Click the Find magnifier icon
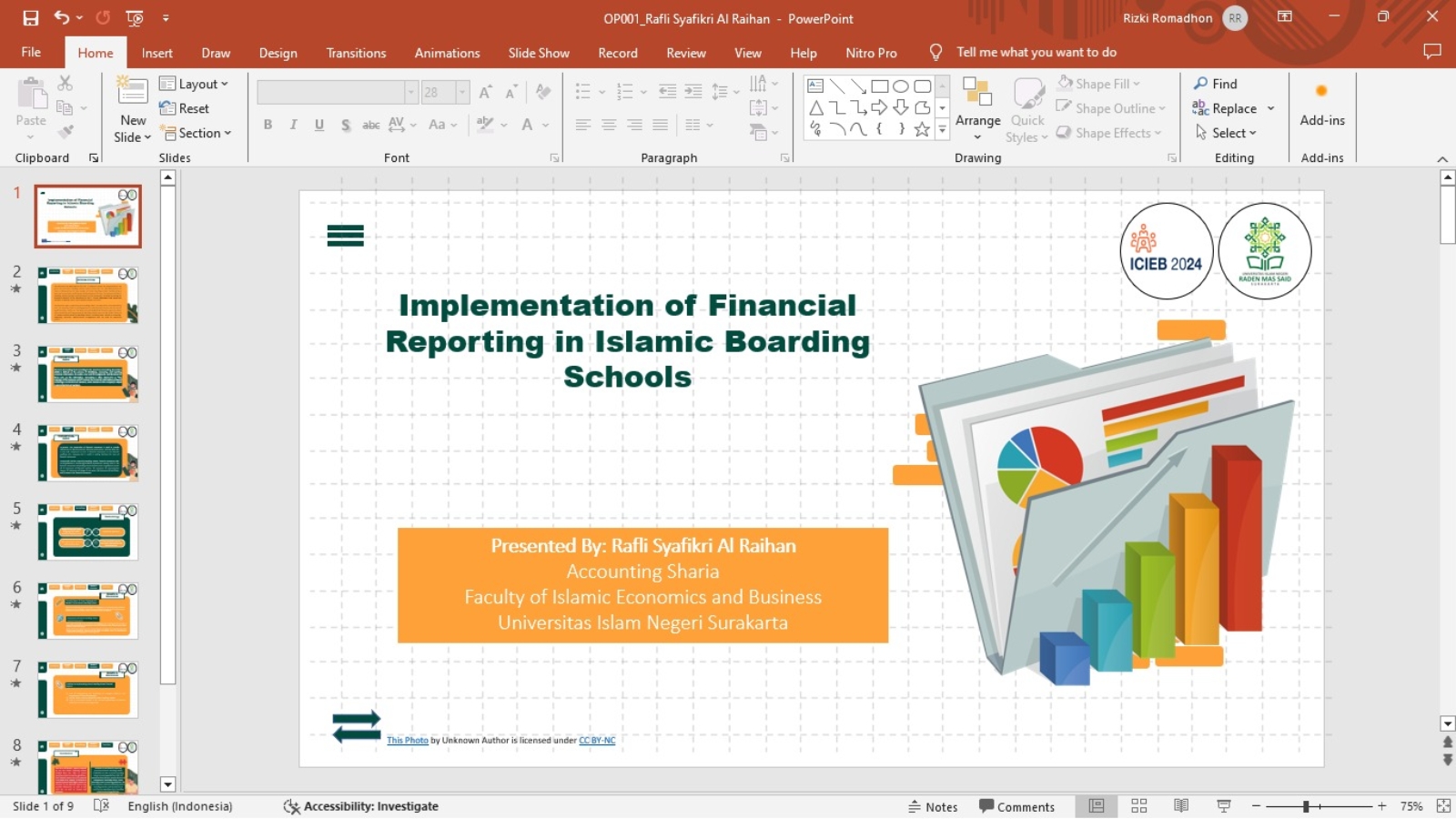The image size is (1456, 819). (x=1201, y=84)
